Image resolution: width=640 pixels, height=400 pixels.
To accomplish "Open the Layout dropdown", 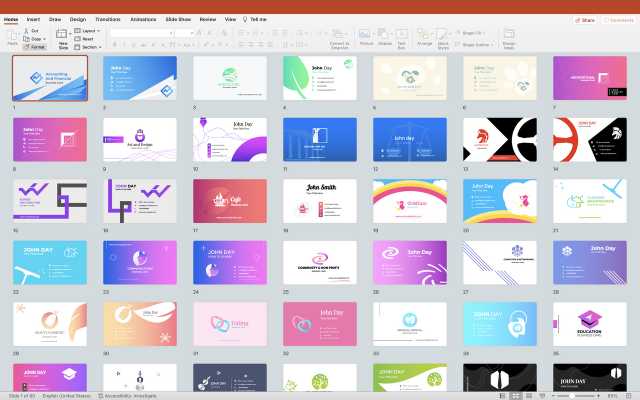I will [x=88, y=31].
